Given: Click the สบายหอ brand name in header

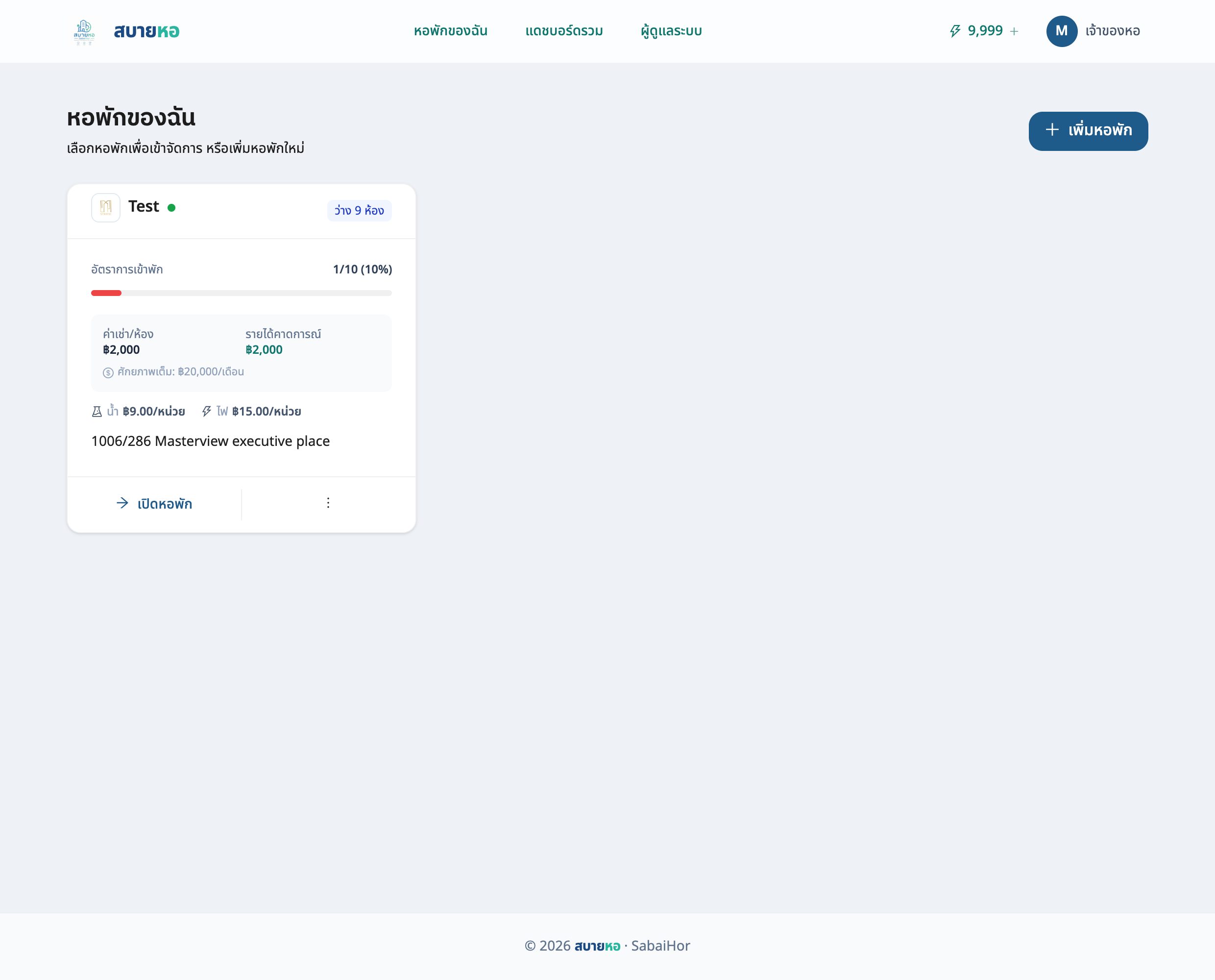Looking at the screenshot, I should [x=146, y=31].
